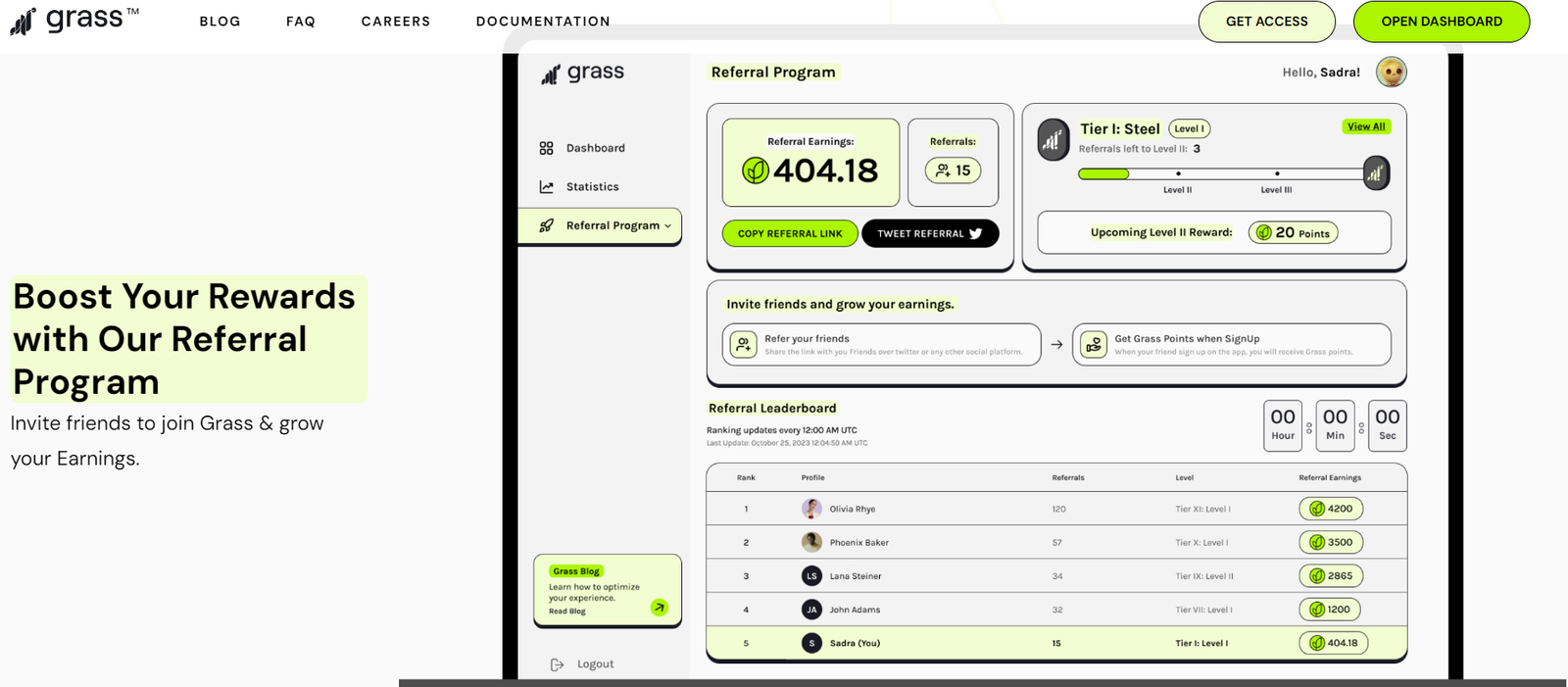The image size is (1568, 687).
Task: Click the Get Access button
Action: click(x=1266, y=22)
